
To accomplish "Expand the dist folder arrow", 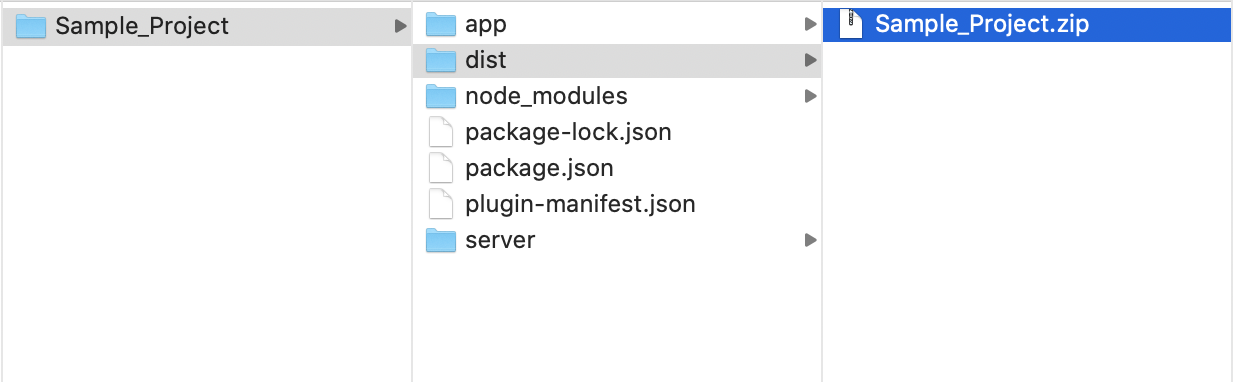I will 810,60.
